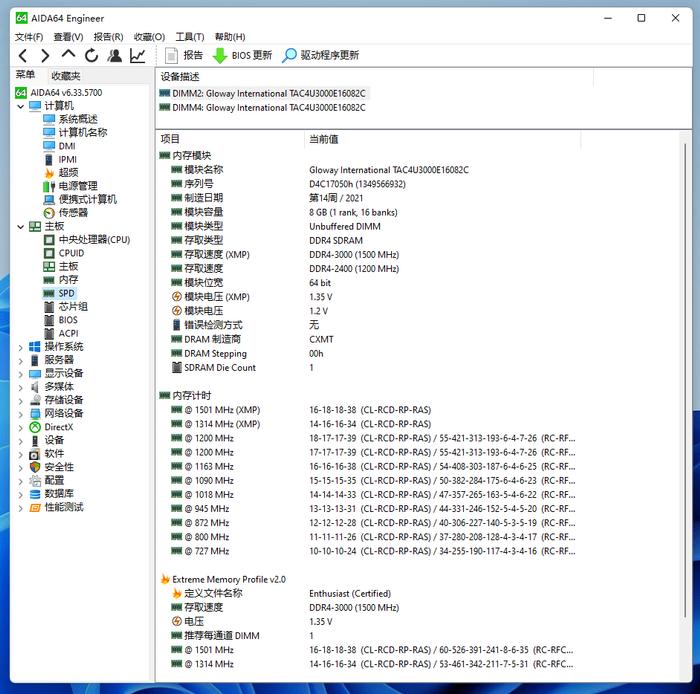This screenshot has height=694, width=700.
Task: Click the 操作系统 Windows logo icon
Action: (34, 347)
